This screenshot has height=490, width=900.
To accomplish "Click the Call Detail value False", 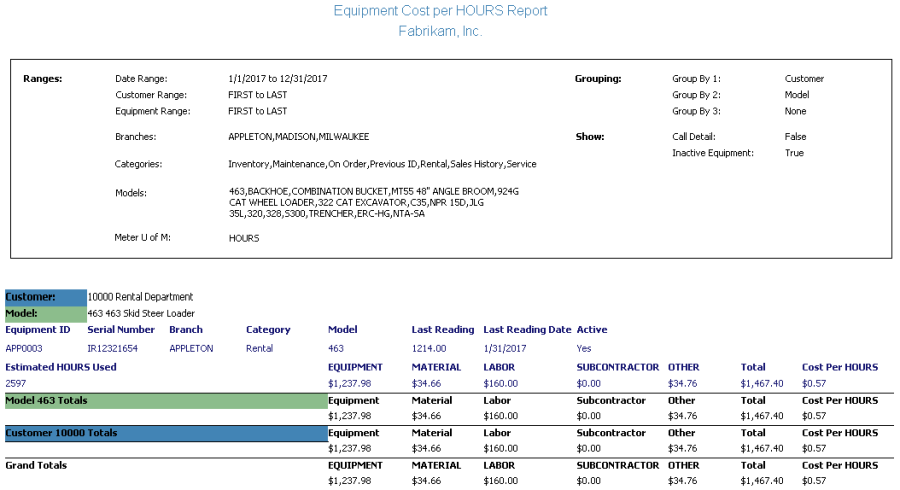I will pyautogui.click(x=795, y=136).
